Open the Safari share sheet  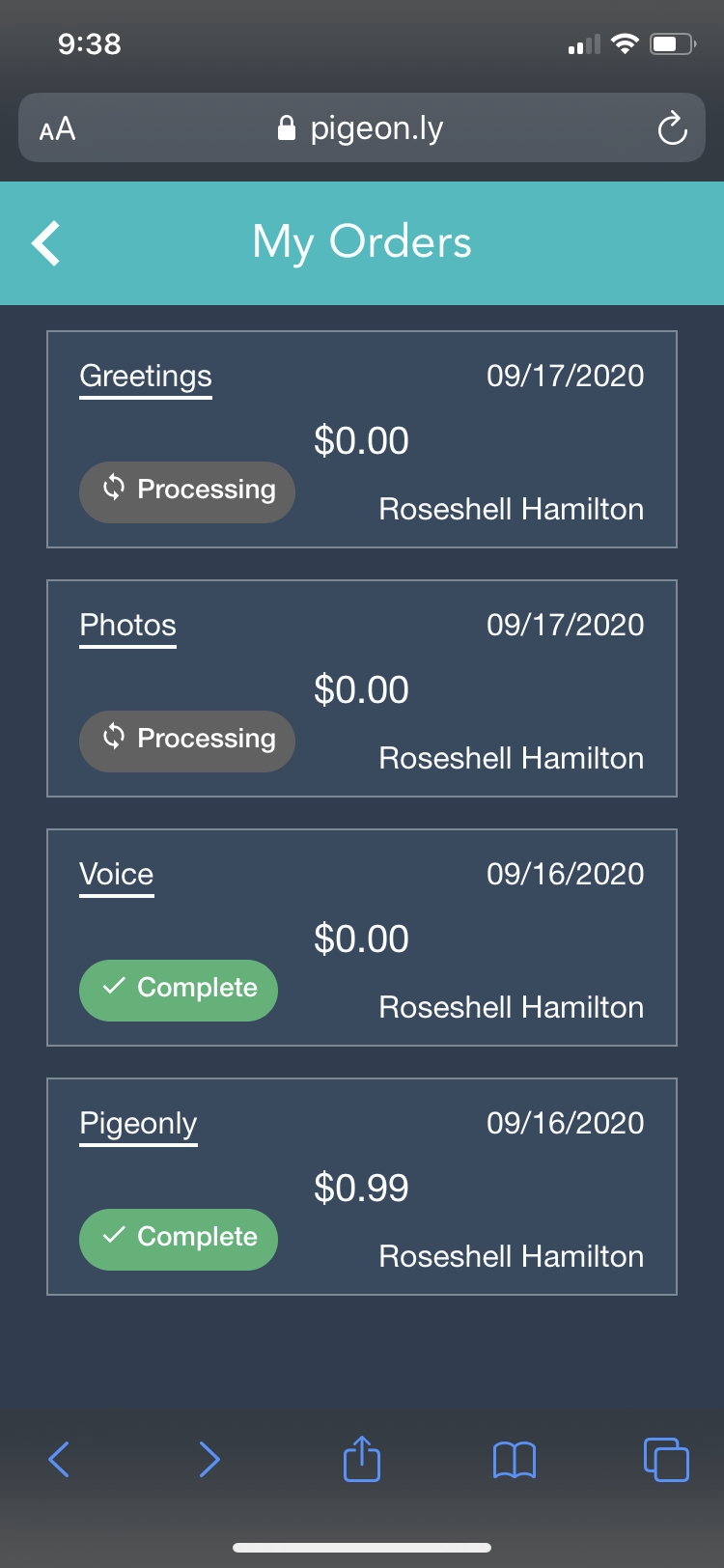coord(362,1458)
